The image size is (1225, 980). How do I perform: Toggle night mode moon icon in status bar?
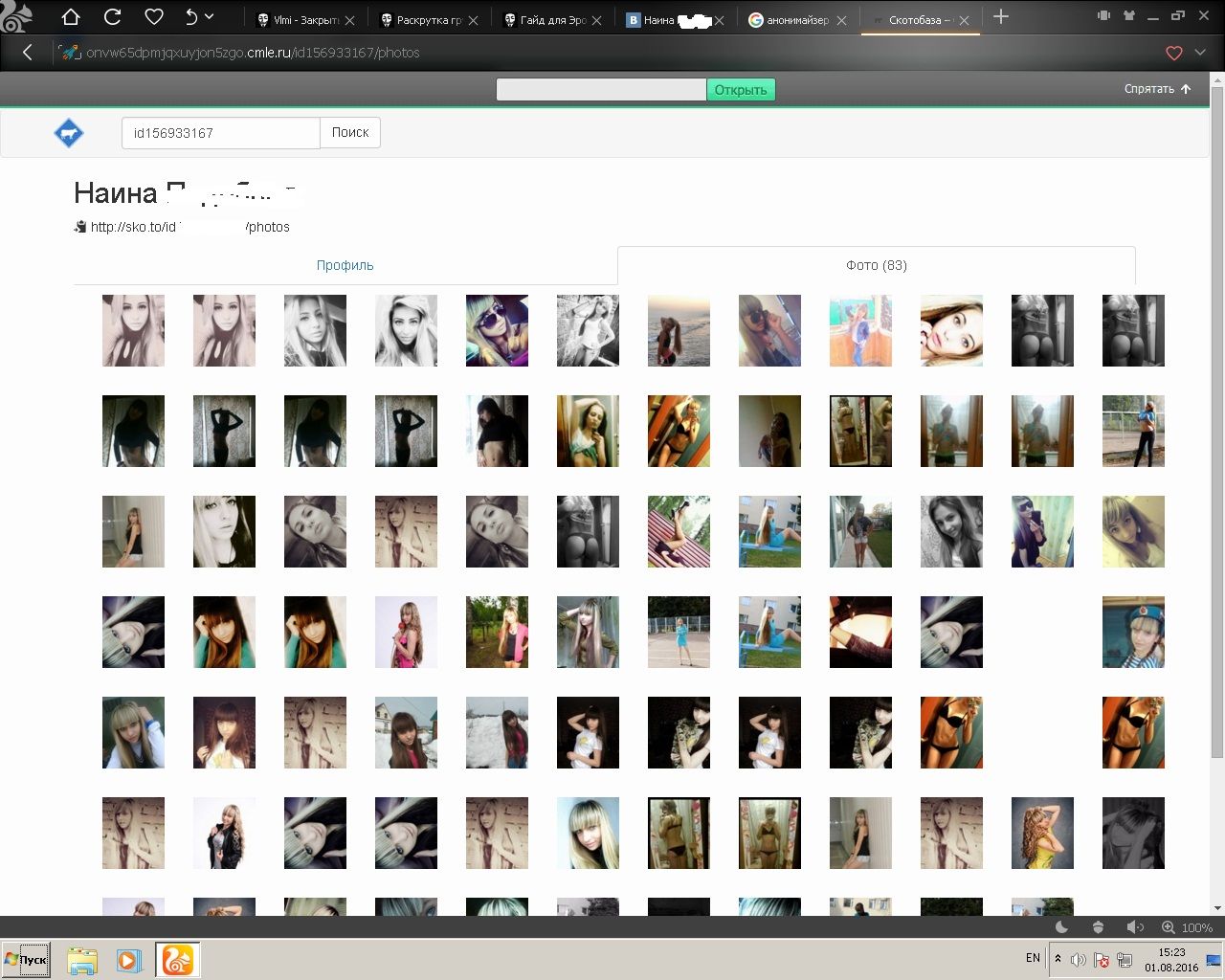[x=1061, y=926]
